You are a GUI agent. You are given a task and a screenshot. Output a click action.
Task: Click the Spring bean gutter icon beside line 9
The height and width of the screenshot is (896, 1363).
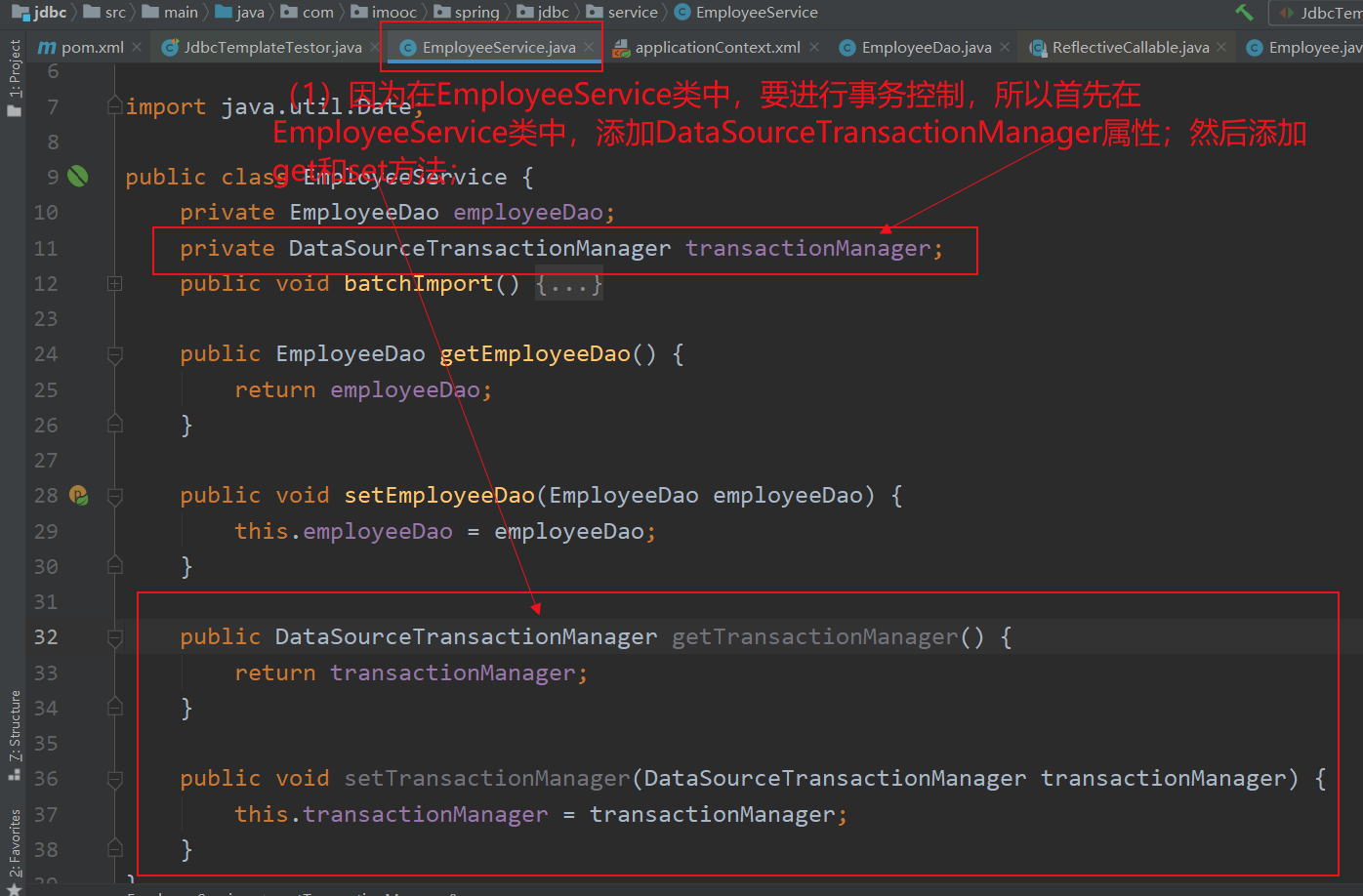(x=79, y=176)
